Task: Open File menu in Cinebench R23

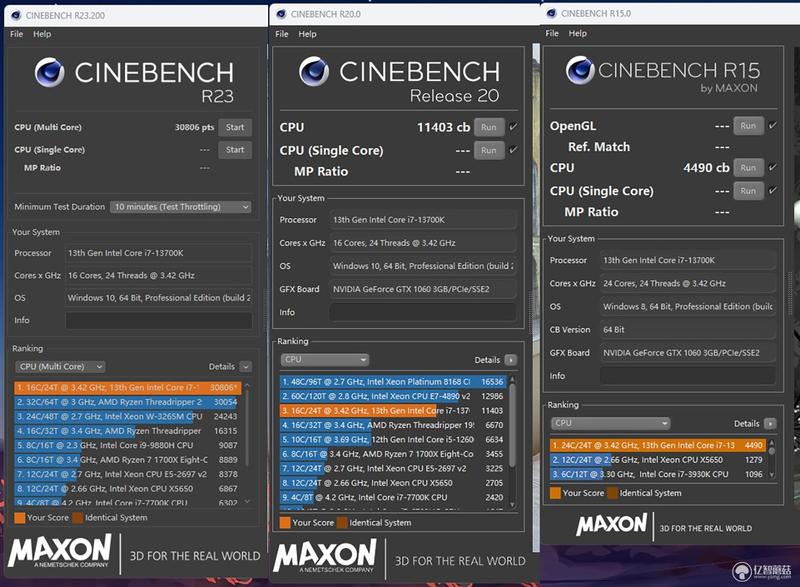Action: 16,34
